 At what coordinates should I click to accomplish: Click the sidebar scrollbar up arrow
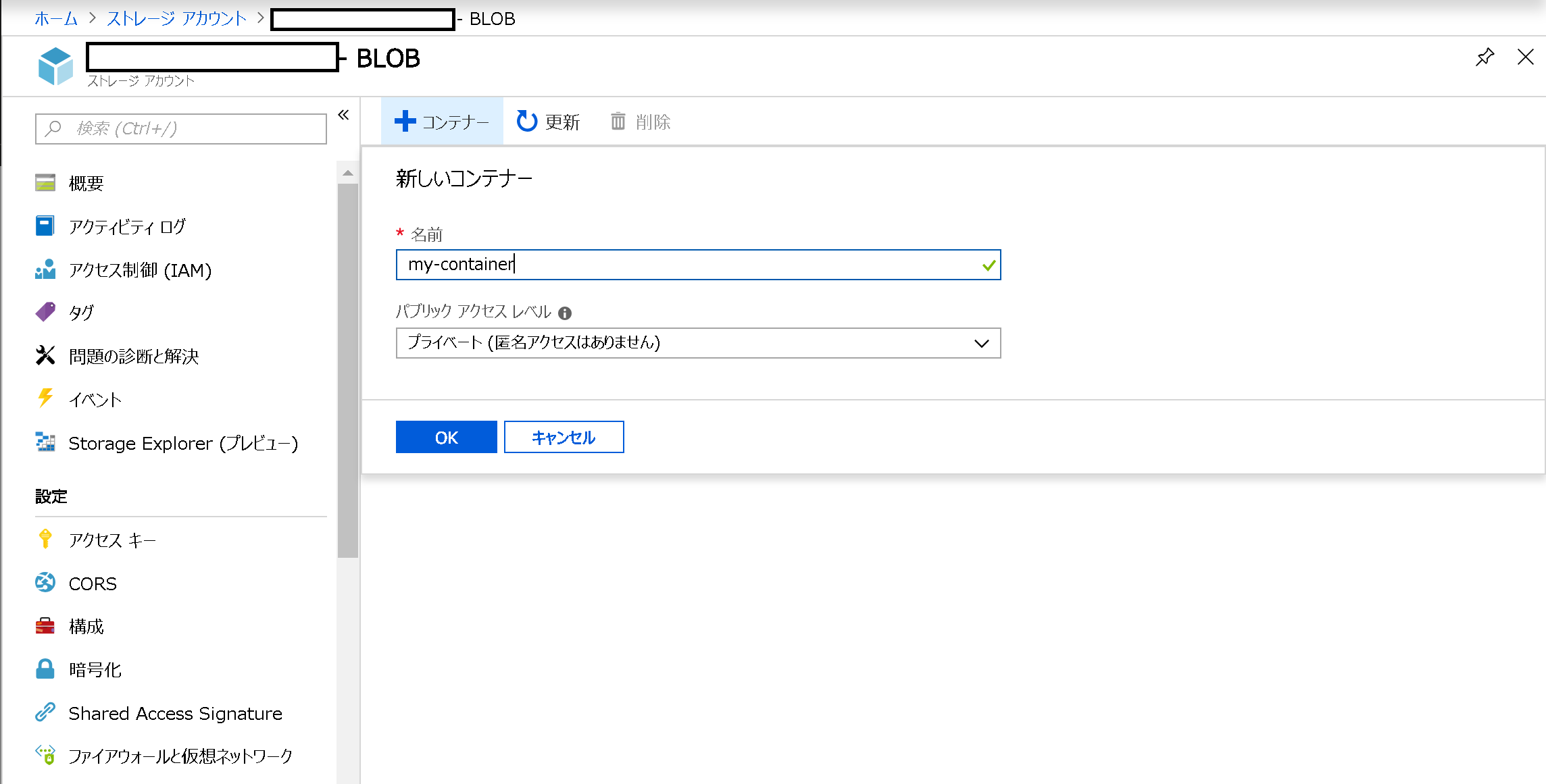pyautogui.click(x=348, y=174)
